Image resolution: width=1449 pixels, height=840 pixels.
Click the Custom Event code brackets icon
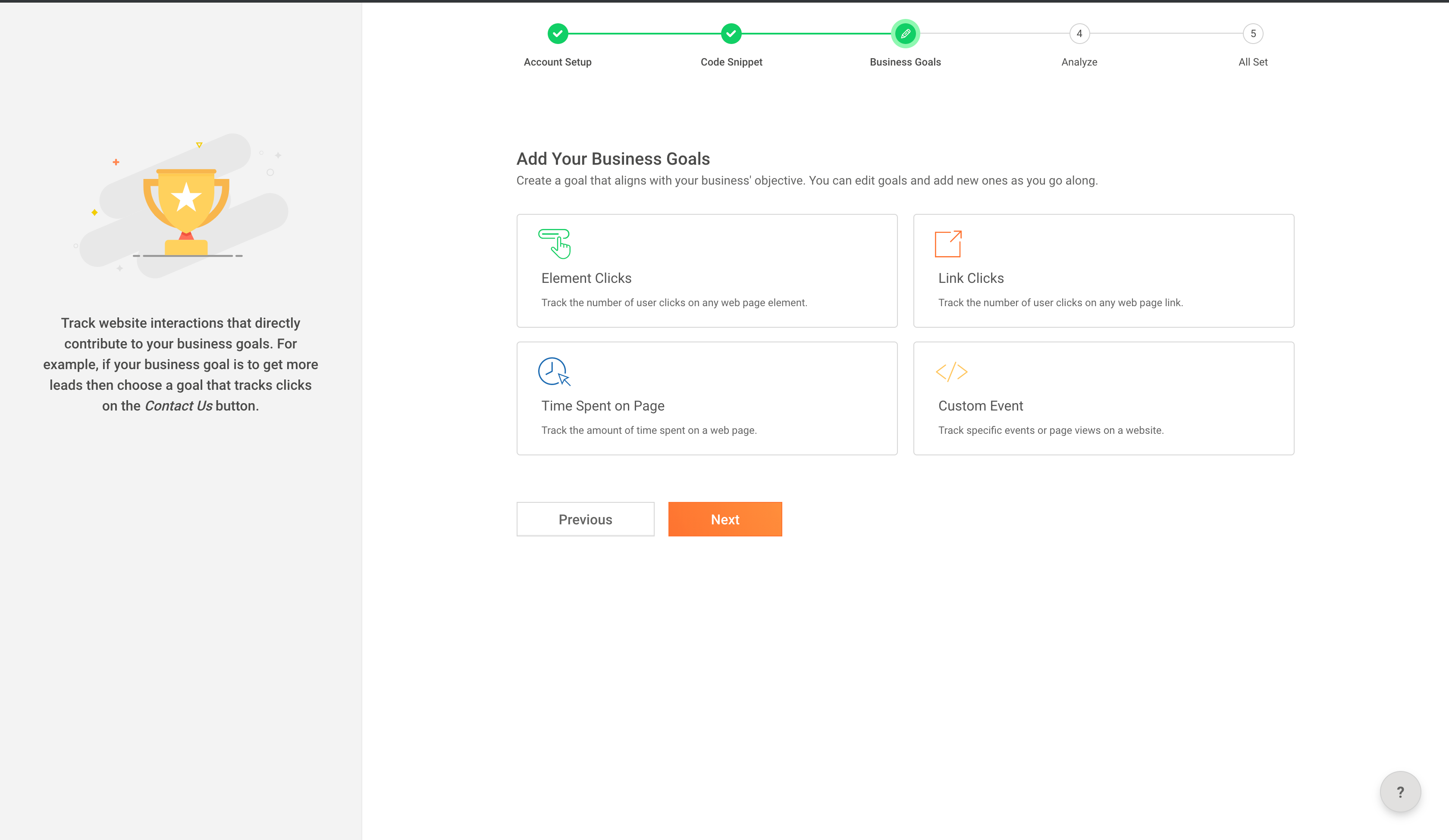951,371
